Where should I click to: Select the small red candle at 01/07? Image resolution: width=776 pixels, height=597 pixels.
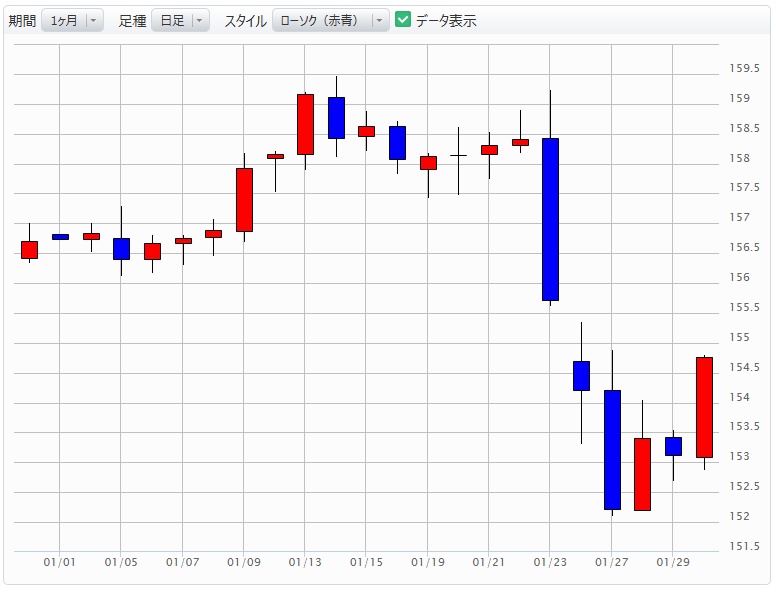[x=183, y=241]
